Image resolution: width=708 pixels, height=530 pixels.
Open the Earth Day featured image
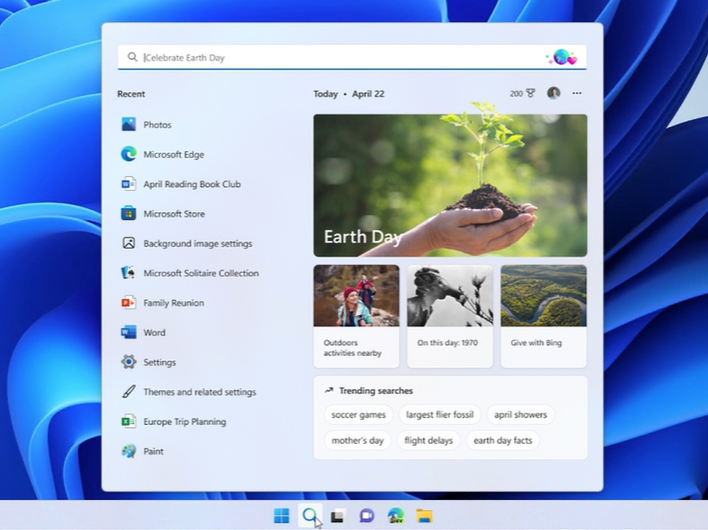[x=450, y=186]
